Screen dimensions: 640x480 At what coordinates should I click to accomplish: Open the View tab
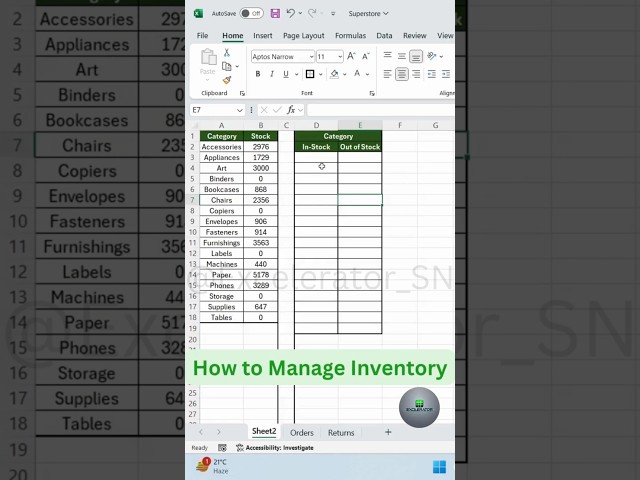[x=445, y=36]
